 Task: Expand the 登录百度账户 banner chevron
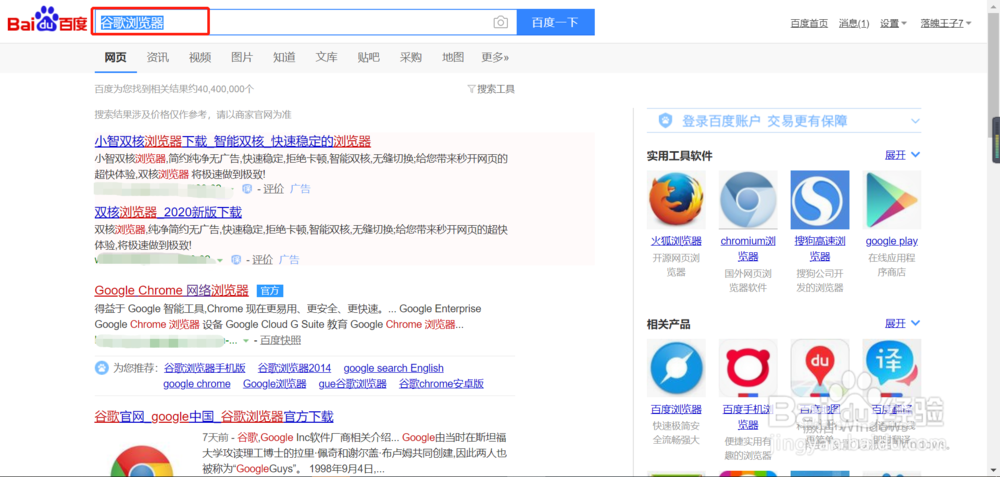pos(915,121)
